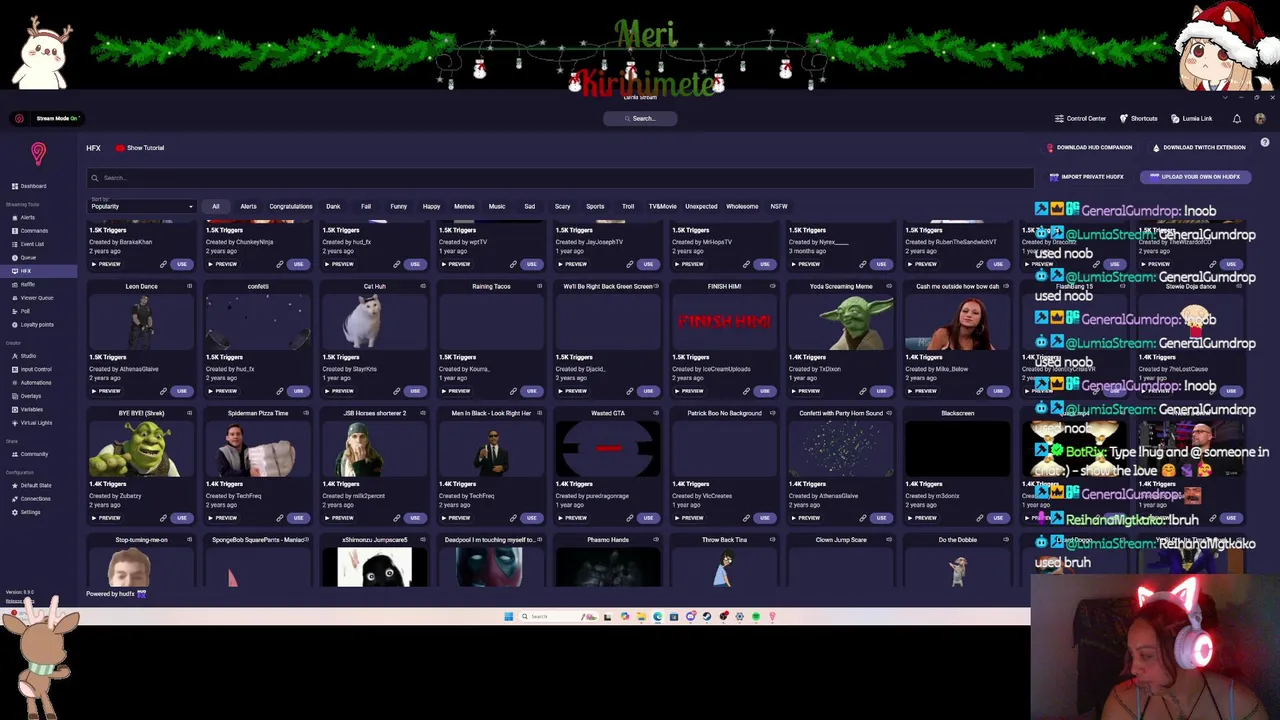Open Connections in the sidebar
The width and height of the screenshot is (1280, 720).
click(39, 499)
